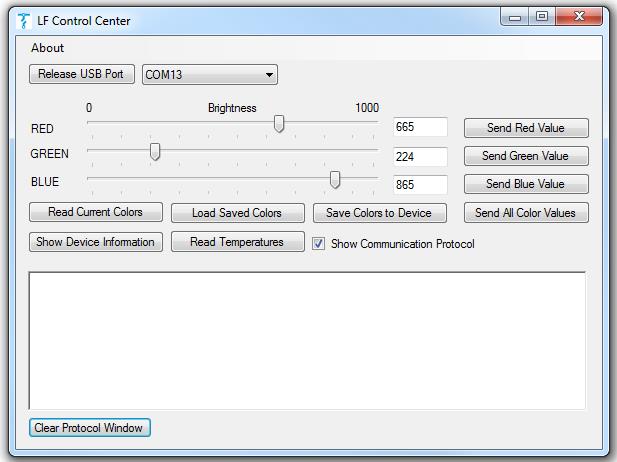The width and height of the screenshot is (617, 462).
Task: Click the GREEN brightness slider thumb
Action: 155,152
